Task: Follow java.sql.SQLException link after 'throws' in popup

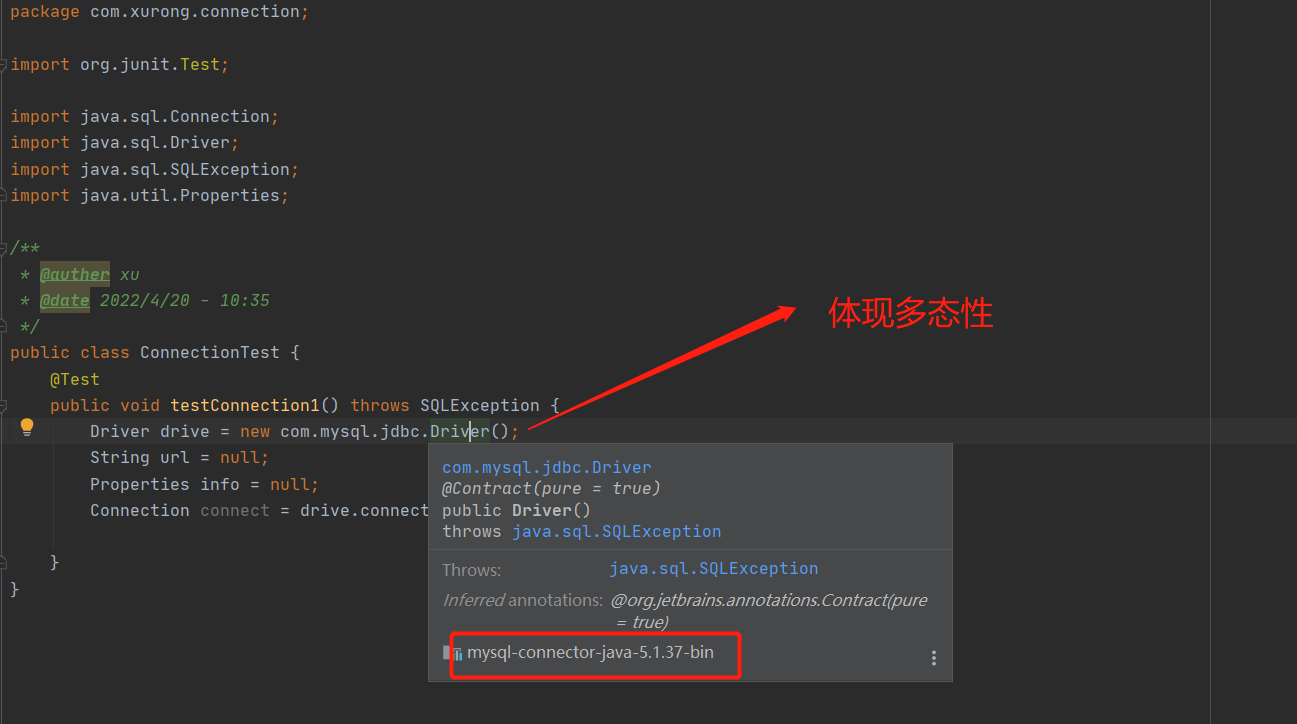Action: coord(617,531)
